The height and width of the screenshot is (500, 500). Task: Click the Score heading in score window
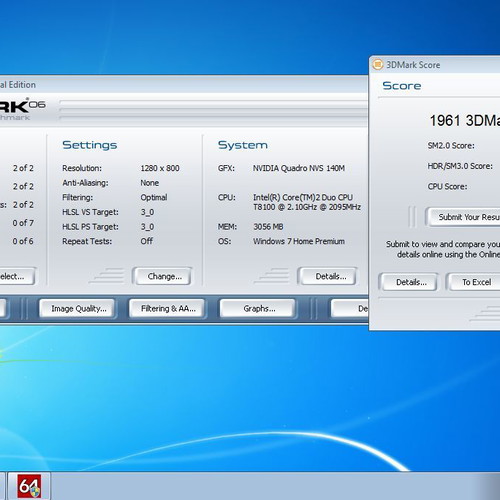click(x=402, y=86)
